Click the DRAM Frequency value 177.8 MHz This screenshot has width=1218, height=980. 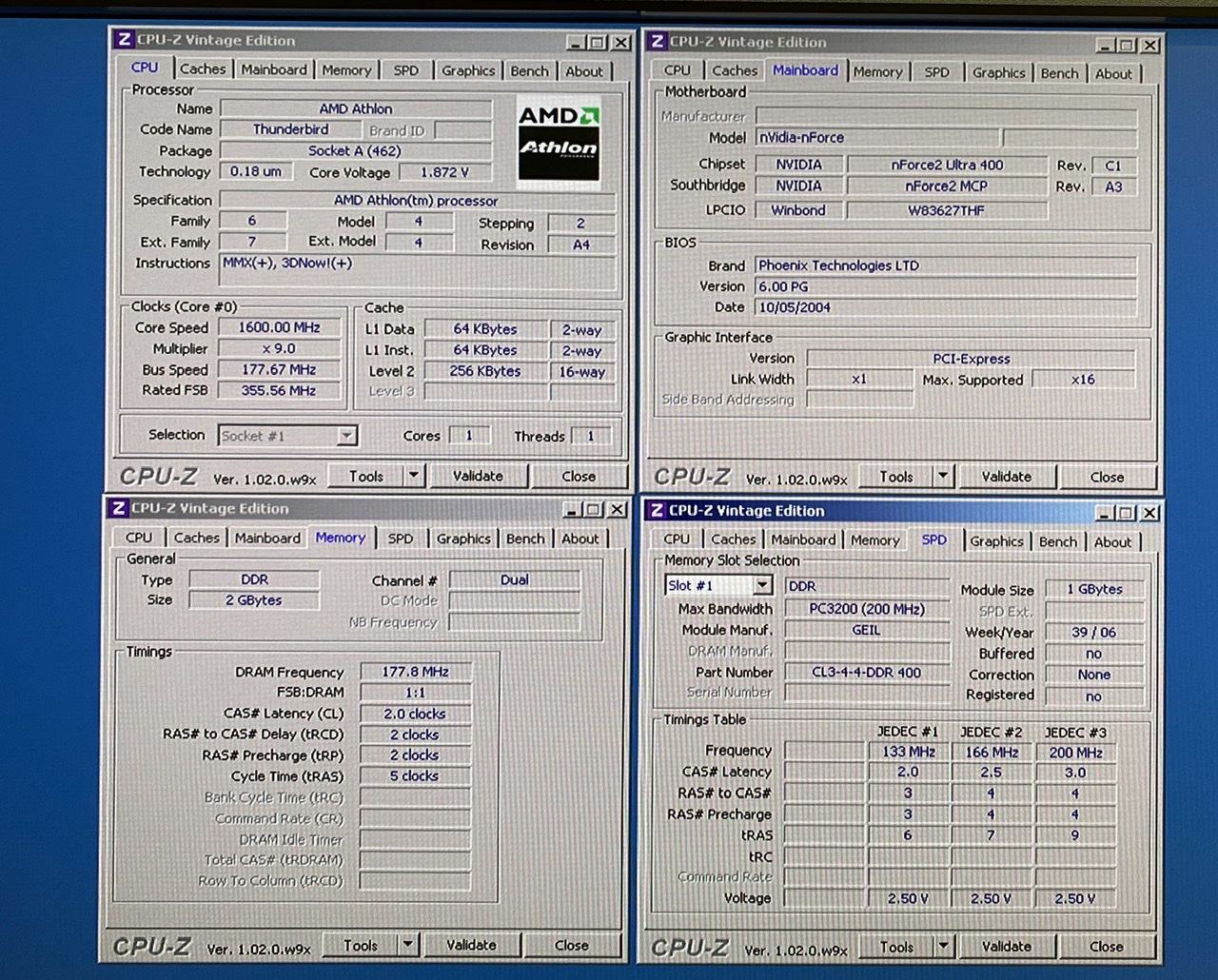point(415,672)
